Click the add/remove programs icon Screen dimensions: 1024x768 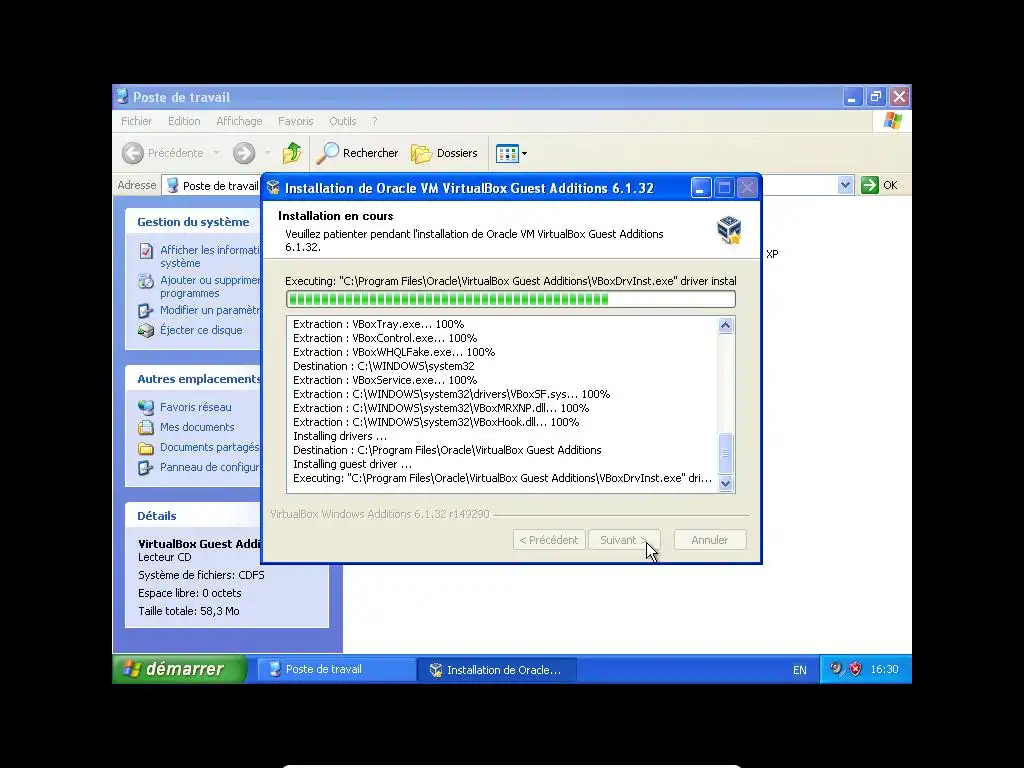(146, 281)
